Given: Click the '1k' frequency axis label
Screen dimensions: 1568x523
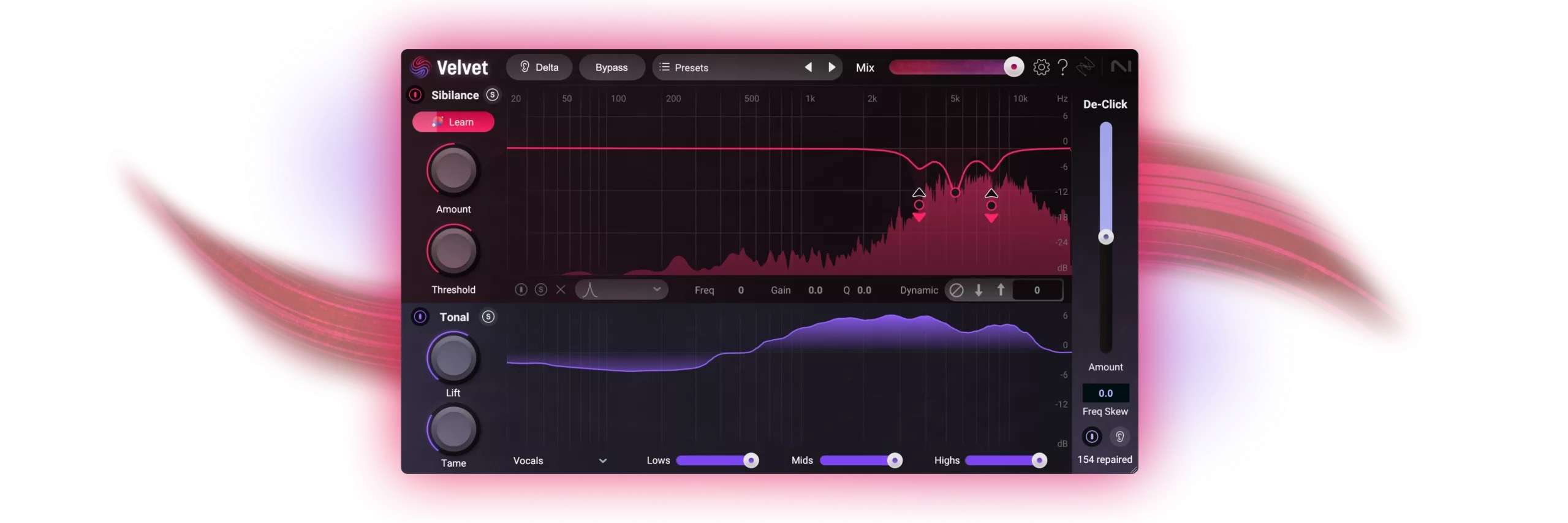Looking at the screenshot, I should click(x=809, y=99).
